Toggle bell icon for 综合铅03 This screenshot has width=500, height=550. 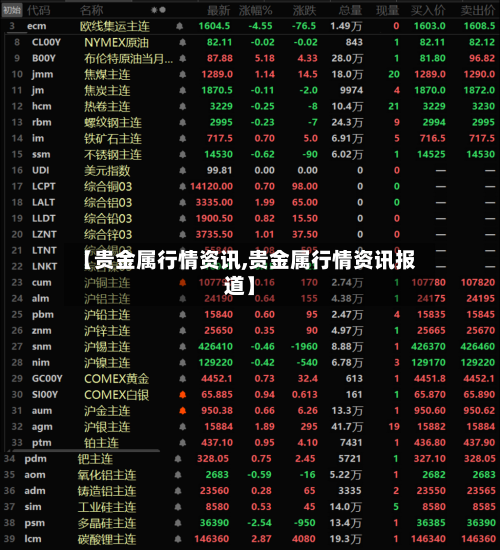pyautogui.click(x=182, y=219)
